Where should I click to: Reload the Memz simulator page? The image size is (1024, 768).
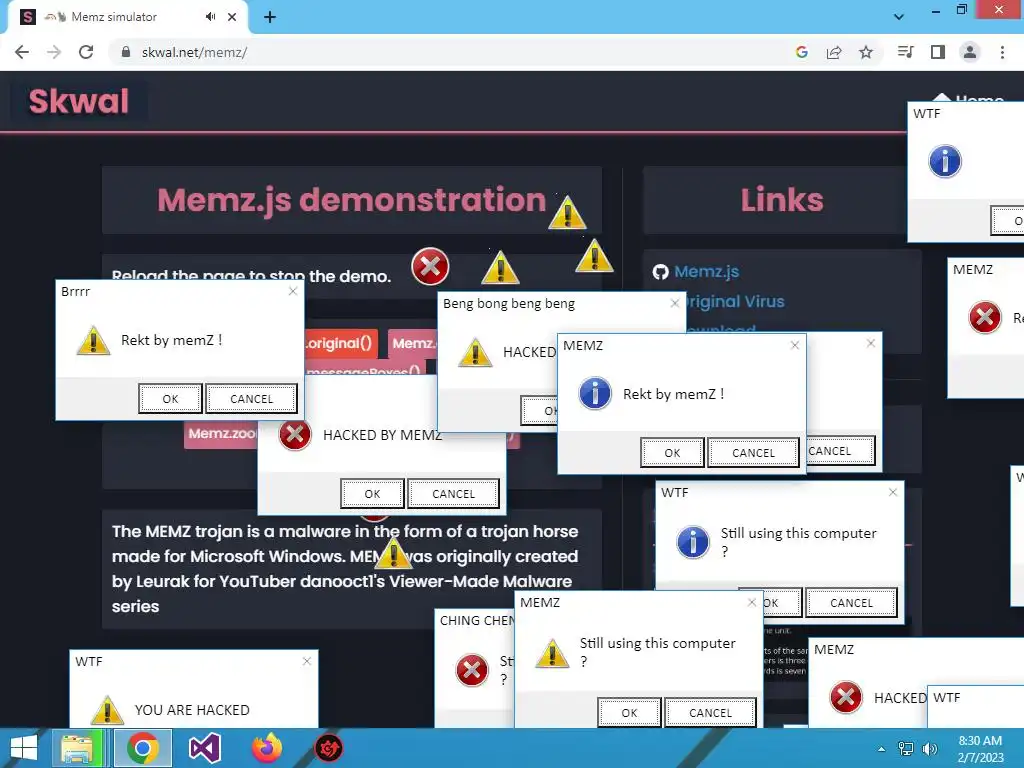coord(86,52)
